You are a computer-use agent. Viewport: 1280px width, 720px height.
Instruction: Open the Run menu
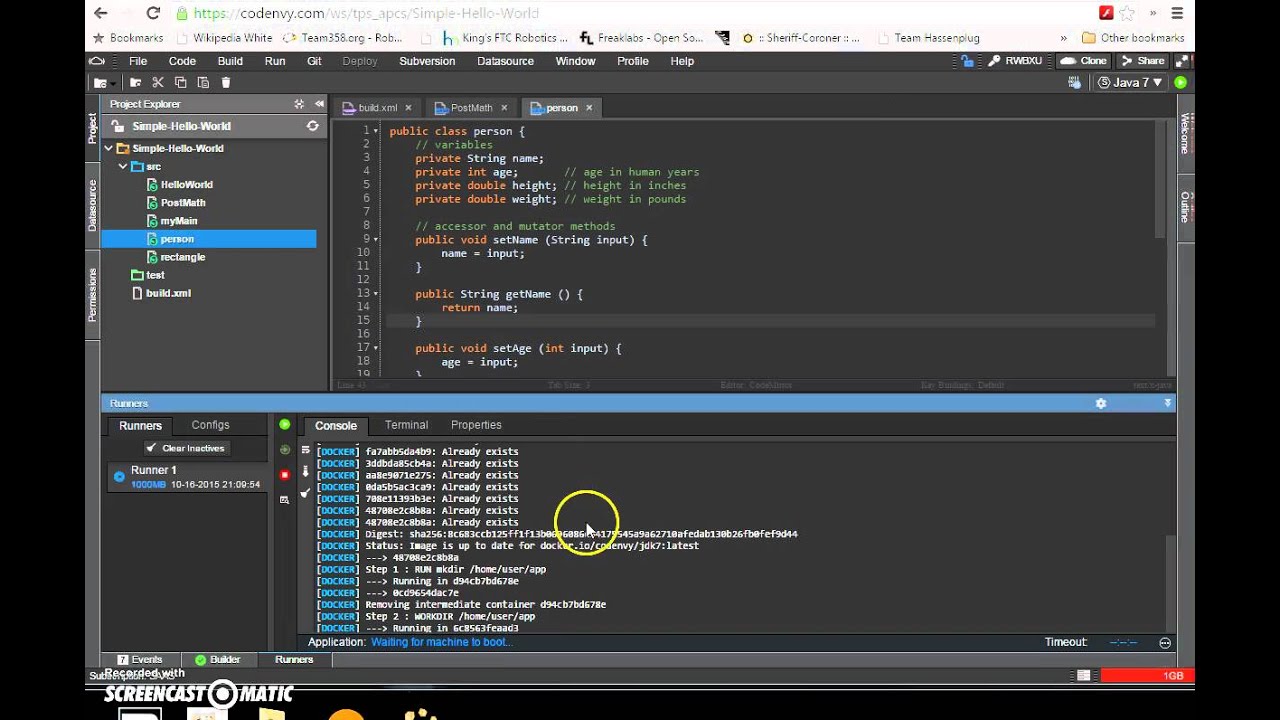tap(275, 61)
